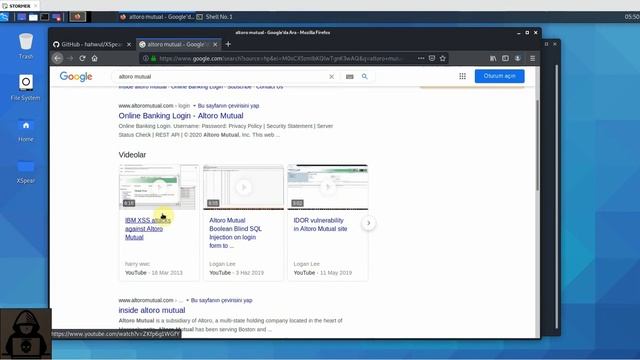Click the Google logo
640x360 pixels.
coord(76,76)
